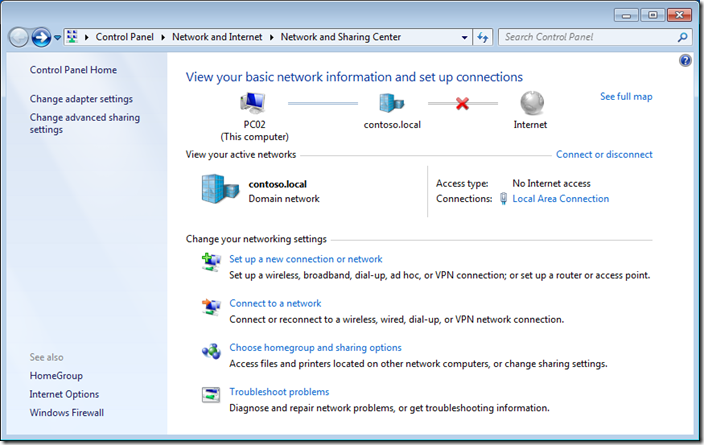Screen dimensions: 704x445
Task: Open Change adapter settings in sidebar
Action: click(81, 99)
